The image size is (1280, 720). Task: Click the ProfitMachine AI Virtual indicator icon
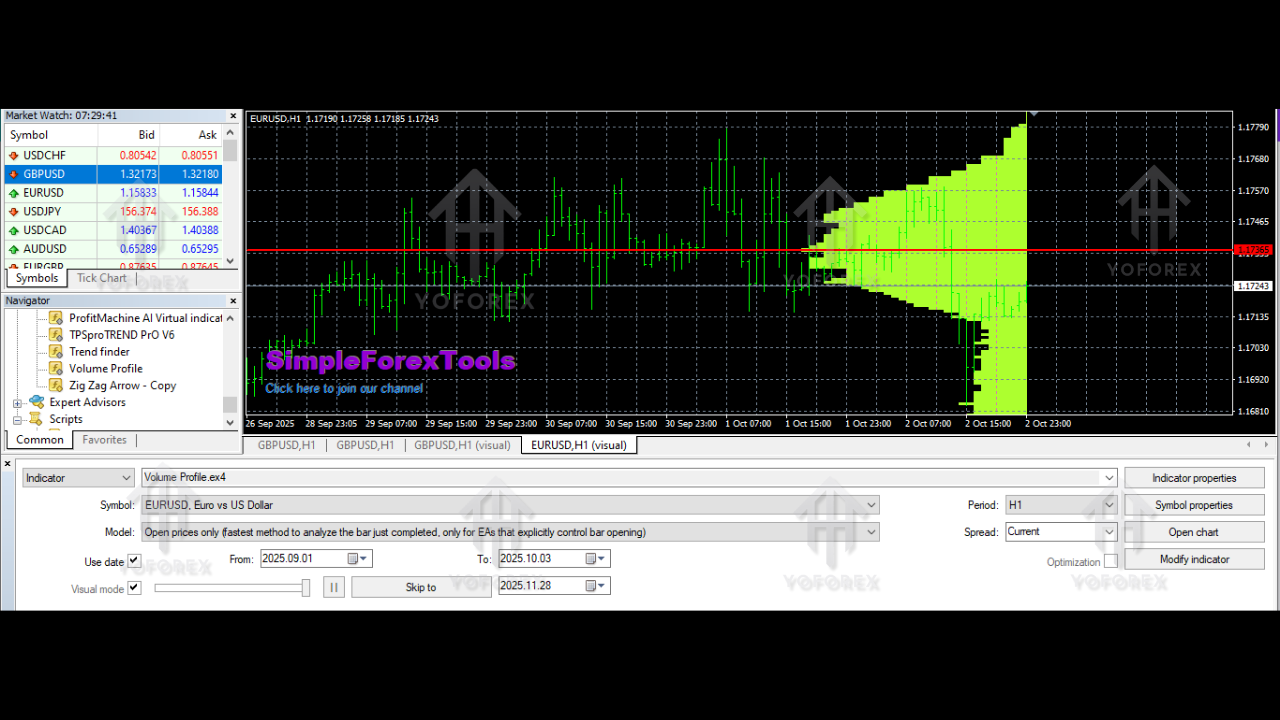[x=55, y=317]
